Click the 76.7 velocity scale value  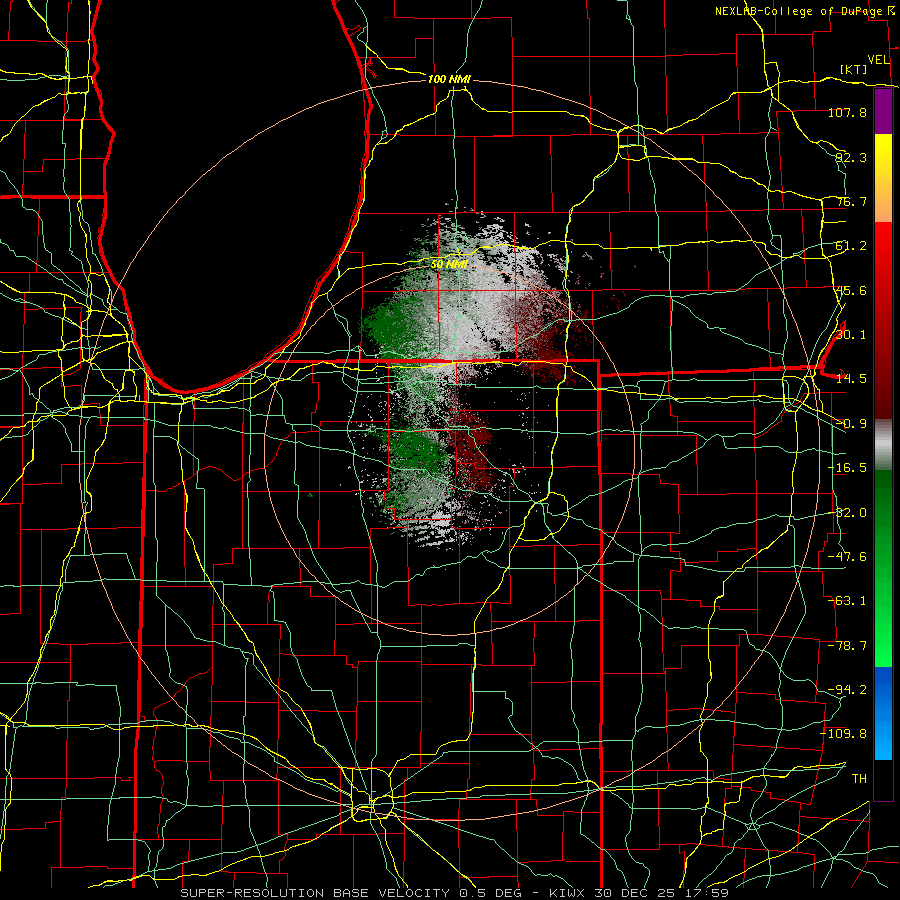[851, 201]
